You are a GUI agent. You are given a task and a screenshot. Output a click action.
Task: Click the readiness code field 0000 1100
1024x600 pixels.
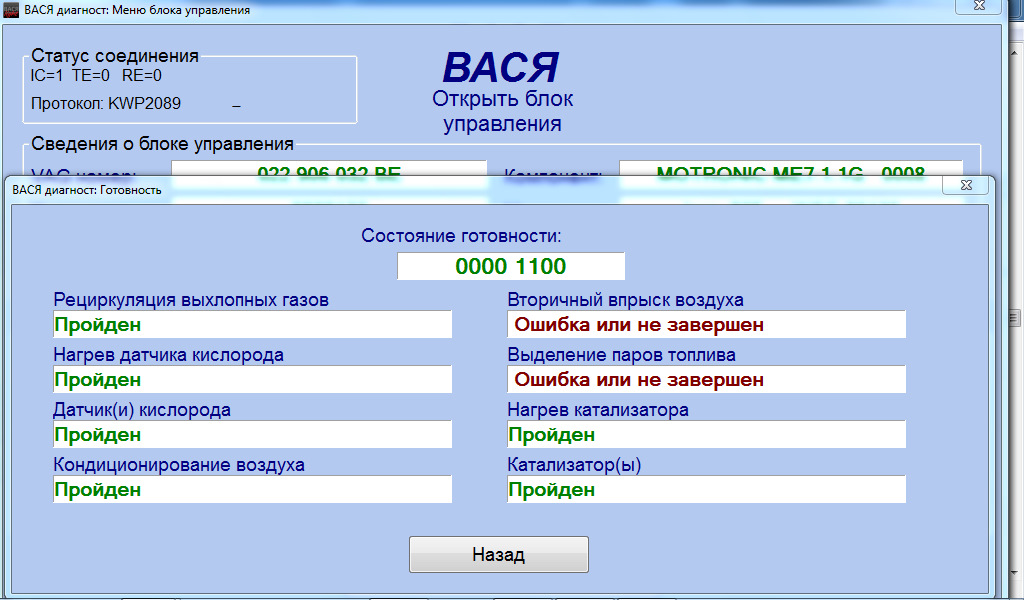tap(511, 267)
